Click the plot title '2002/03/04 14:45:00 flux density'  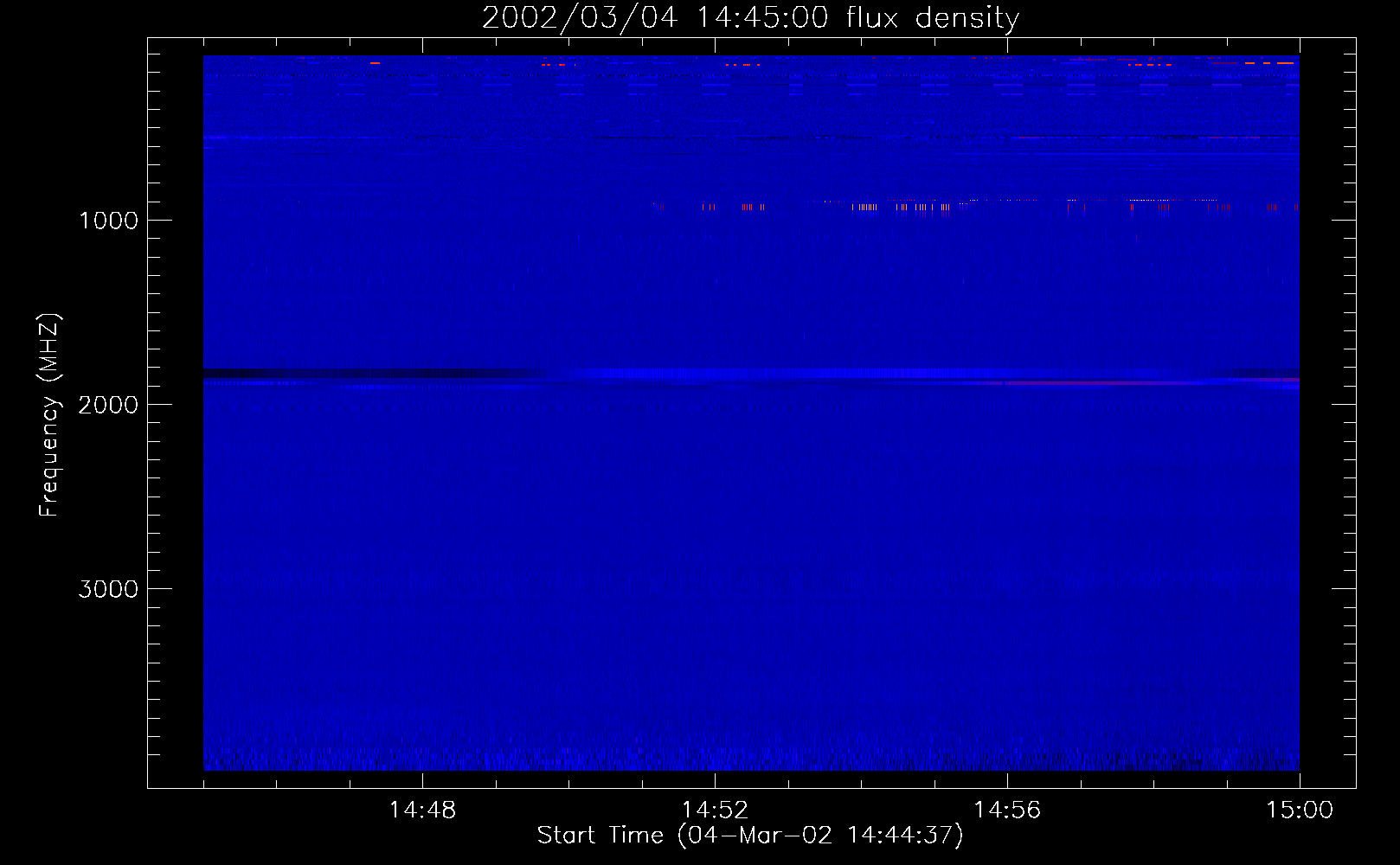click(x=750, y=18)
